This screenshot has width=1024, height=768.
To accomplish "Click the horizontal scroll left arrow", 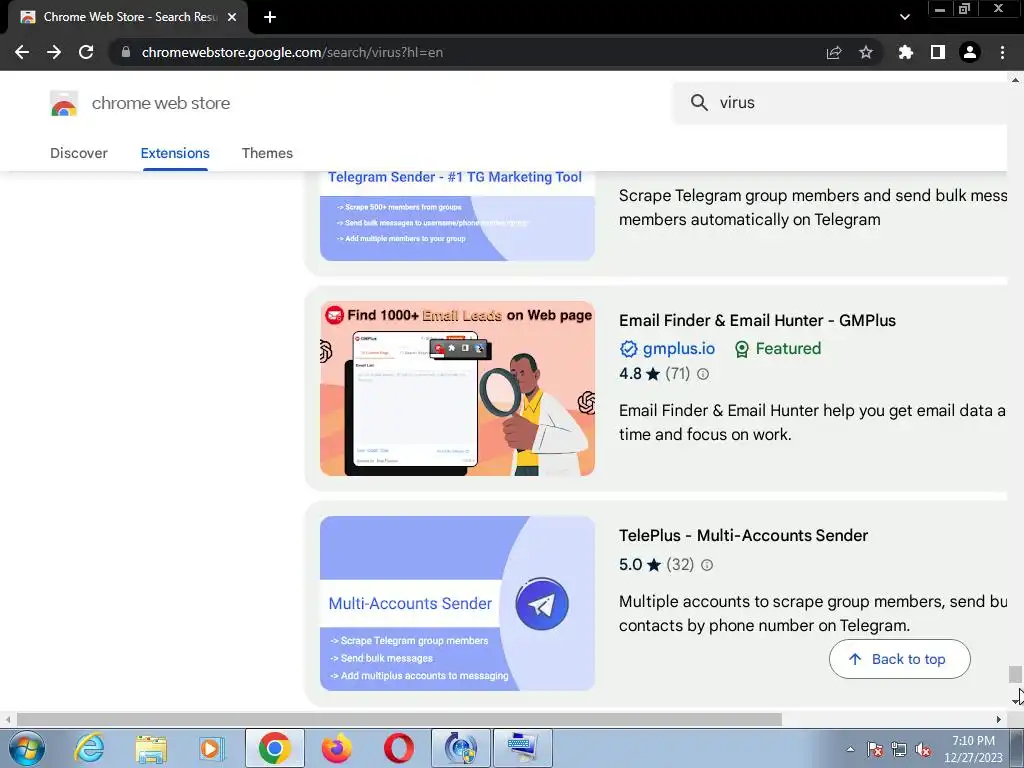I will click(8, 720).
